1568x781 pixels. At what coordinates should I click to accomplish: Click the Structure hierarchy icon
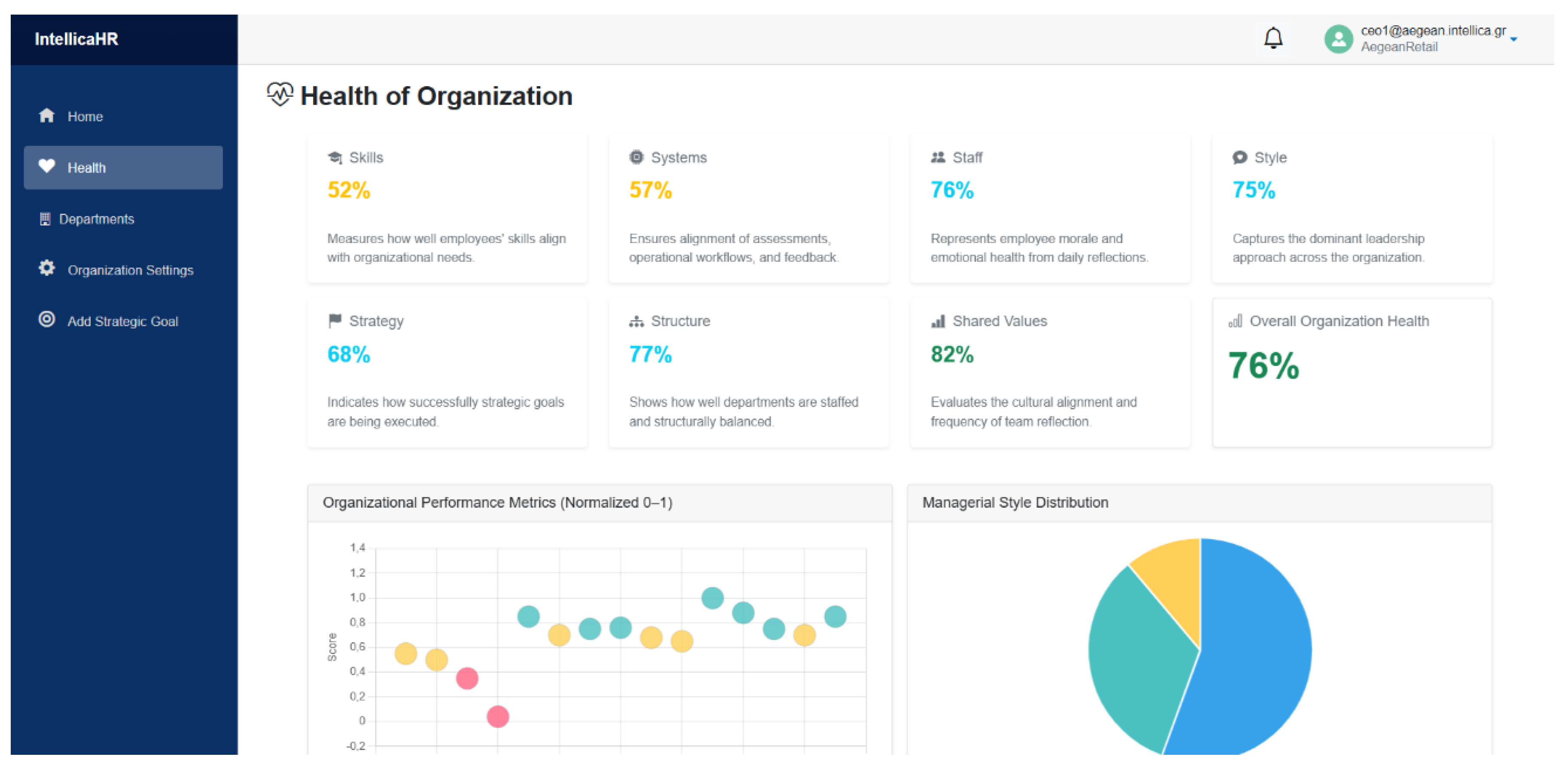tap(636, 322)
